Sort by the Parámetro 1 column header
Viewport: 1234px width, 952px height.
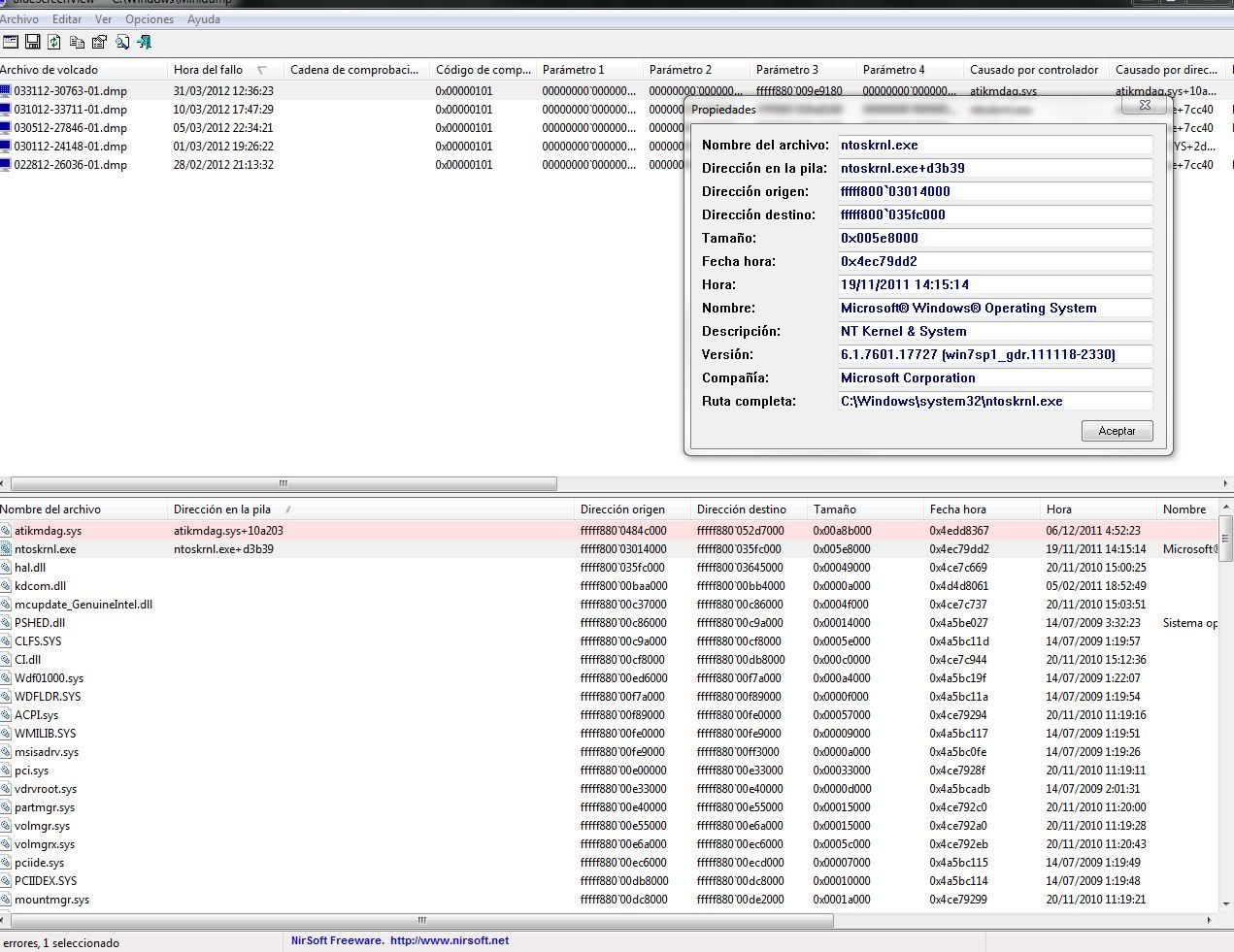point(590,70)
